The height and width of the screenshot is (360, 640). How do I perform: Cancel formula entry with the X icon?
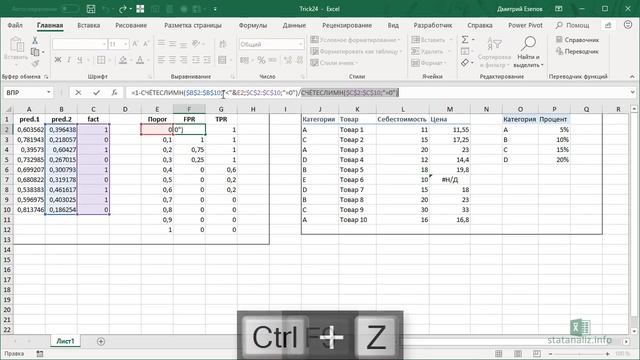coord(78,93)
